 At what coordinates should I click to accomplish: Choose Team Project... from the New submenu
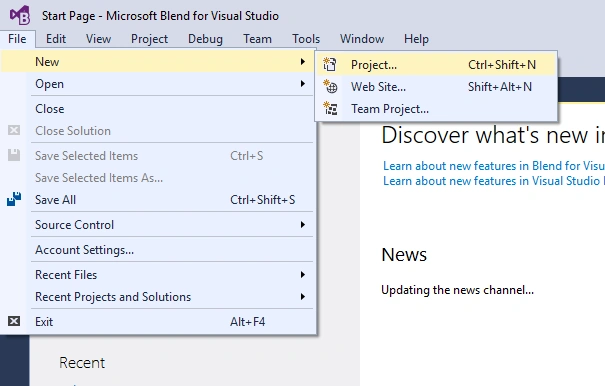436,109
